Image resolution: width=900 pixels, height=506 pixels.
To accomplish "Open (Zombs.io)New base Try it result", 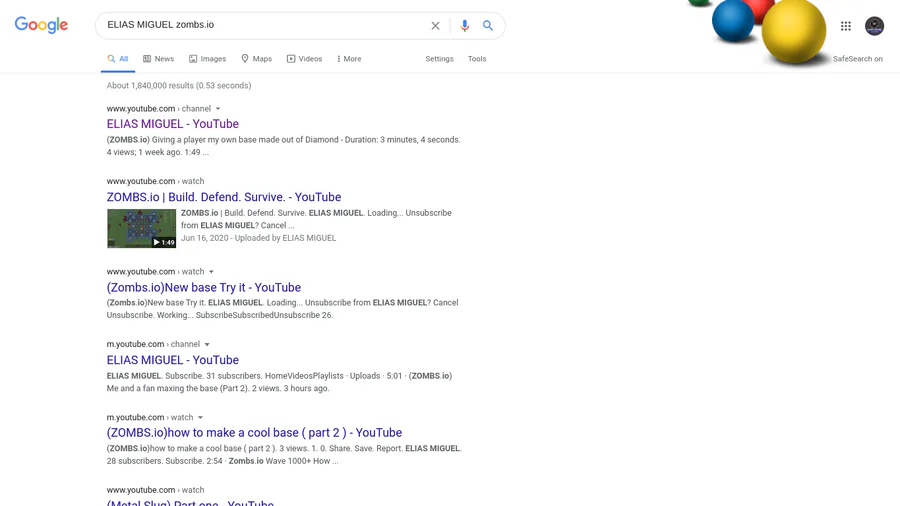I will click(x=204, y=287).
